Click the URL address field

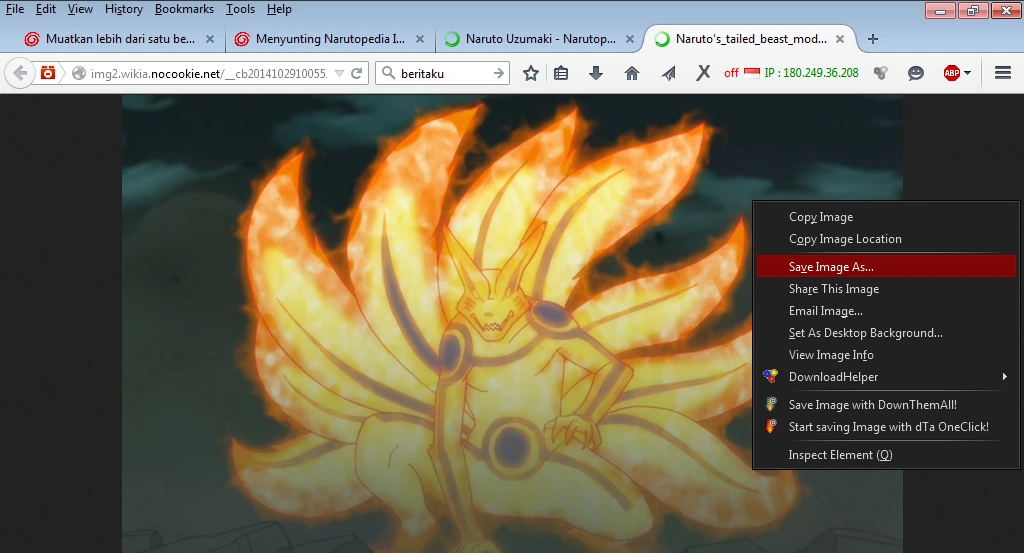click(x=208, y=73)
